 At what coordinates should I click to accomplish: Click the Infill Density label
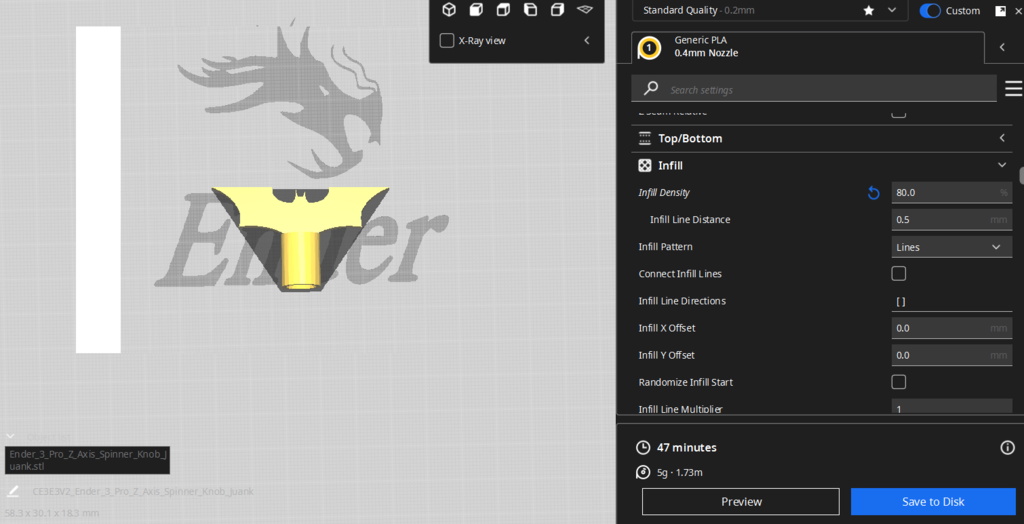pos(664,193)
